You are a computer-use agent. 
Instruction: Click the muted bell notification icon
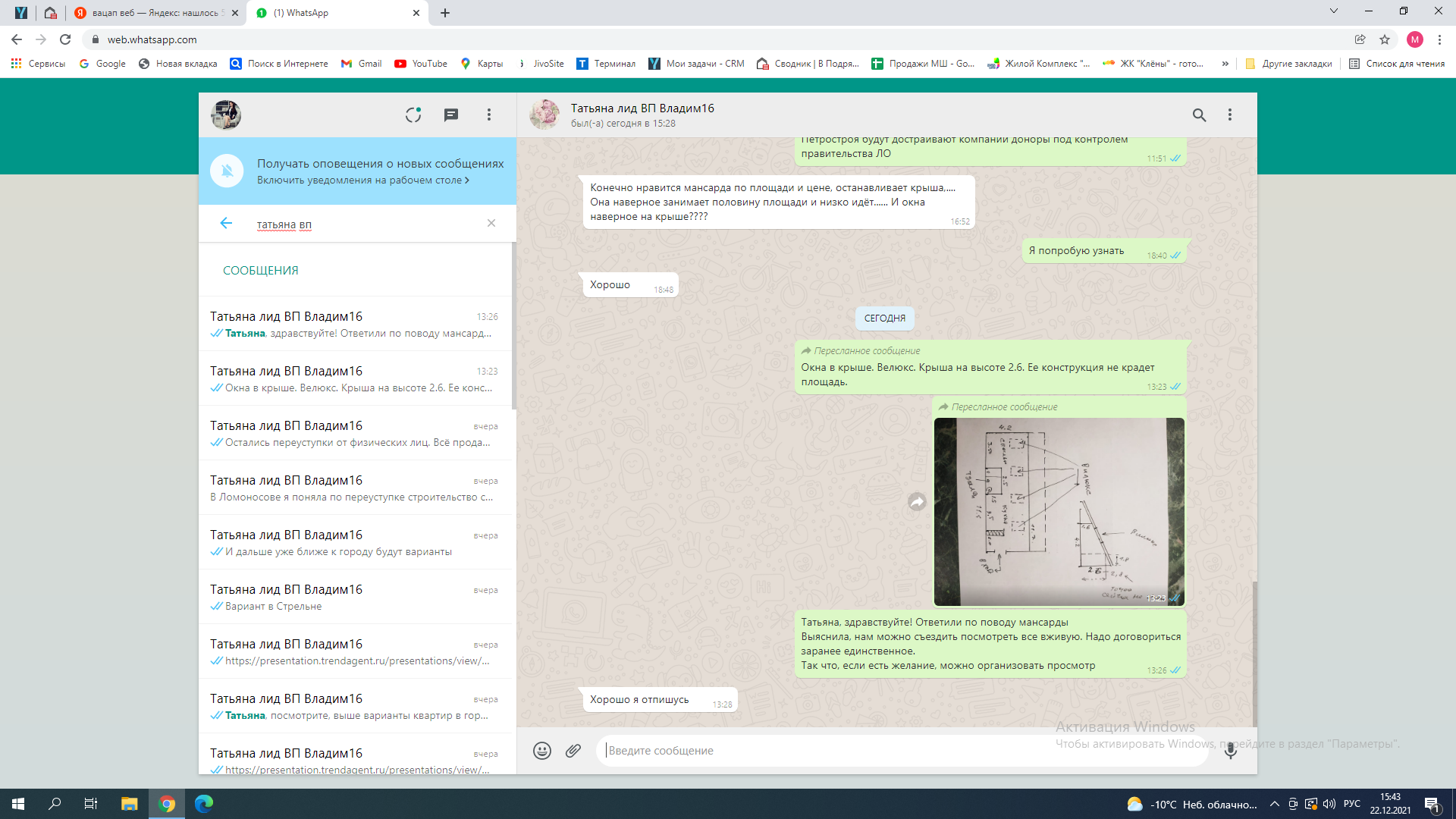[227, 171]
